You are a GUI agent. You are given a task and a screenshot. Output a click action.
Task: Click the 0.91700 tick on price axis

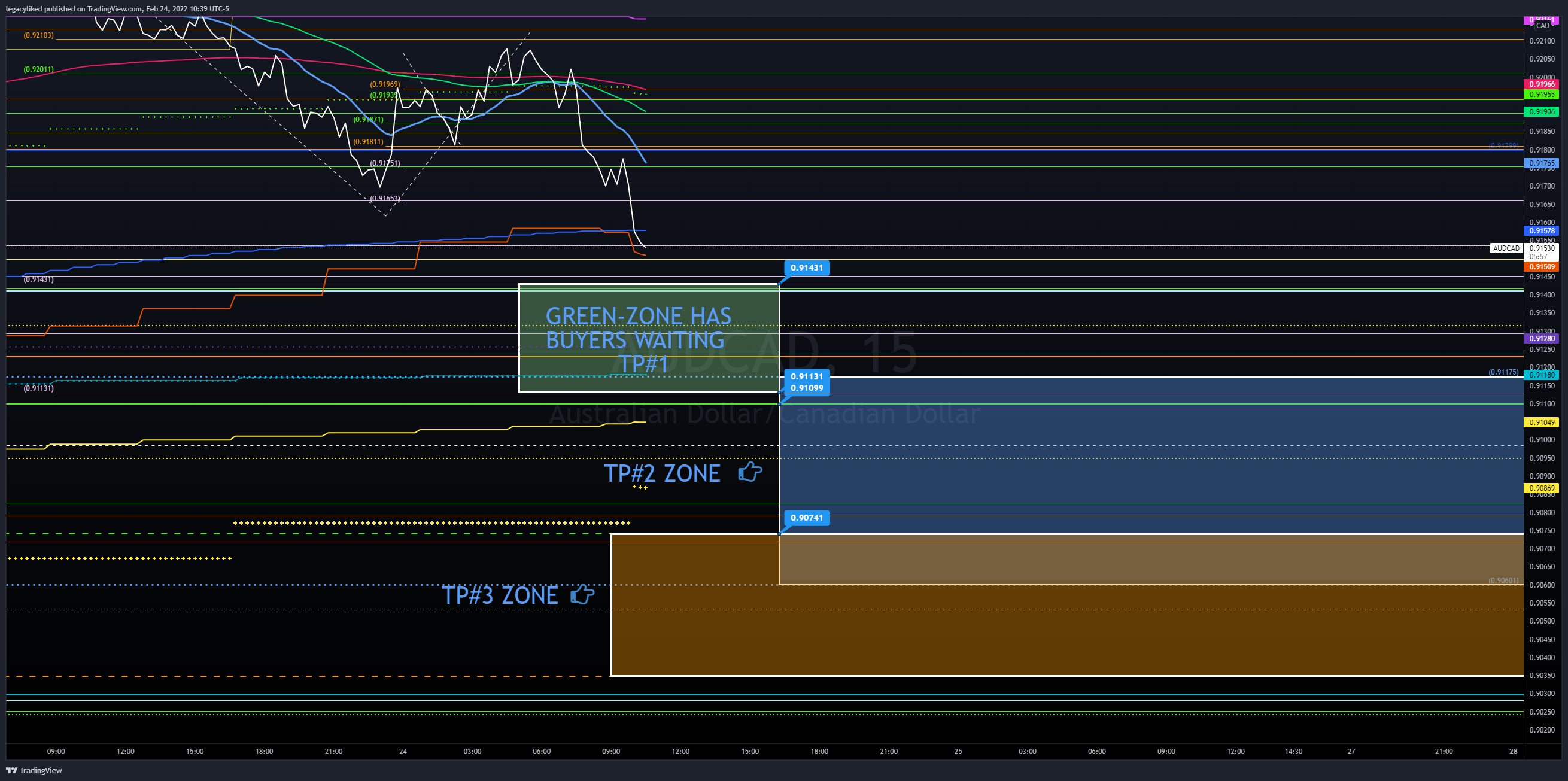coord(1542,186)
